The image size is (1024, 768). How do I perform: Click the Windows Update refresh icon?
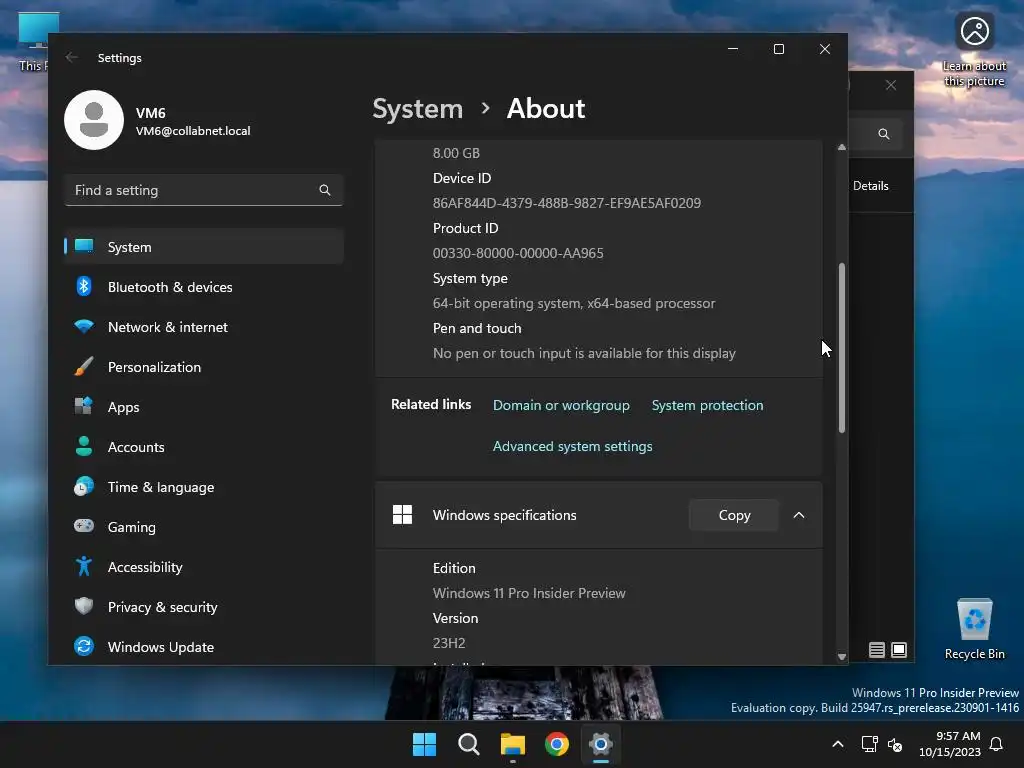[84, 646]
